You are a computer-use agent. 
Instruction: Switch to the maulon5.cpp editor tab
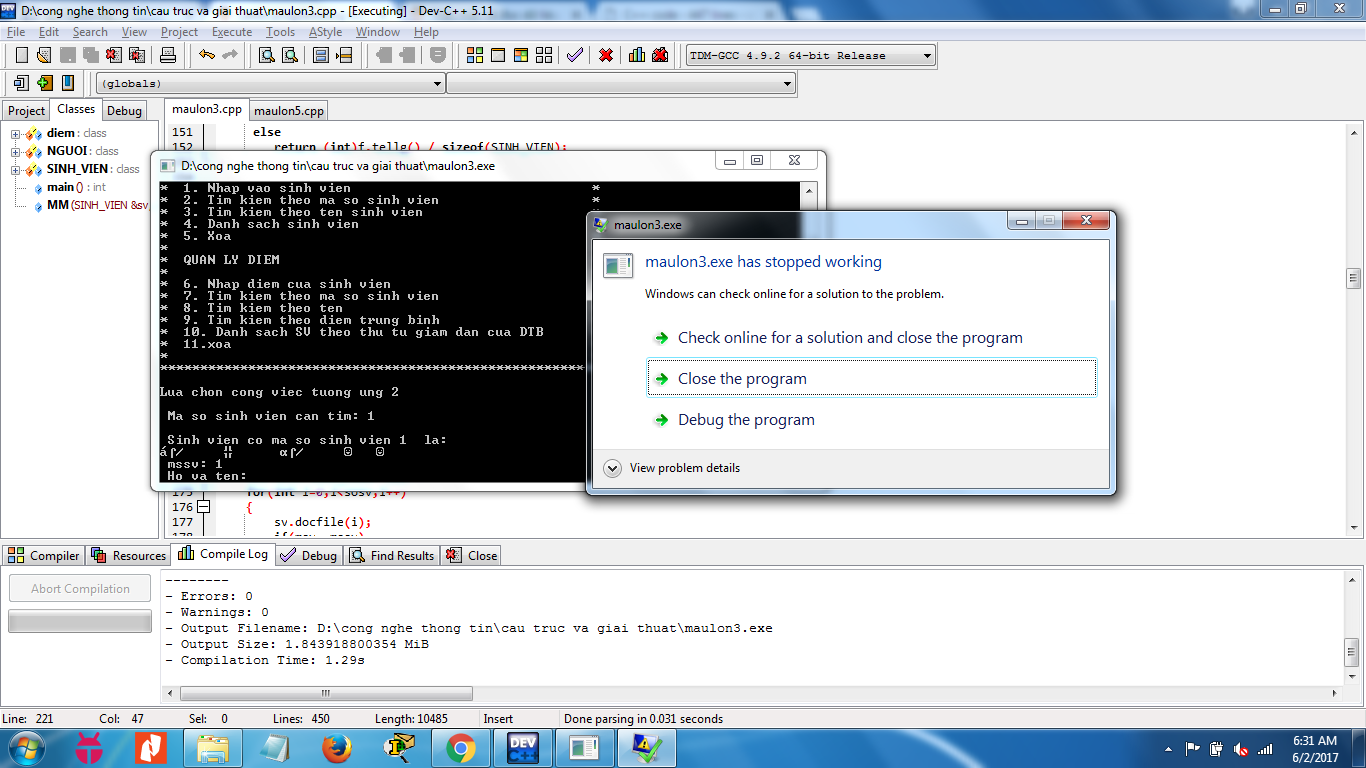pos(288,111)
